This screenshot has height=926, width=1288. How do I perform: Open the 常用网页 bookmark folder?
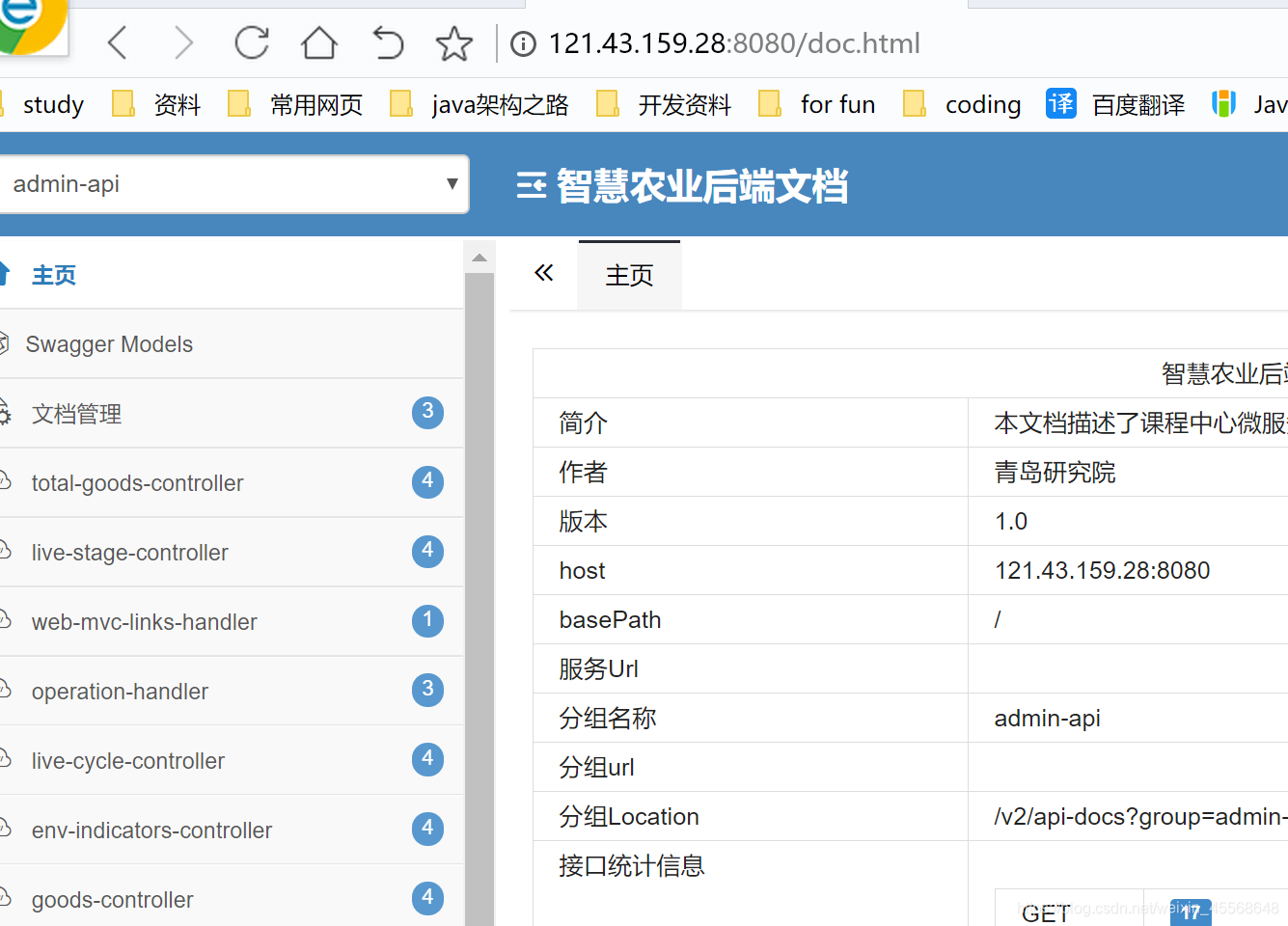[295, 104]
